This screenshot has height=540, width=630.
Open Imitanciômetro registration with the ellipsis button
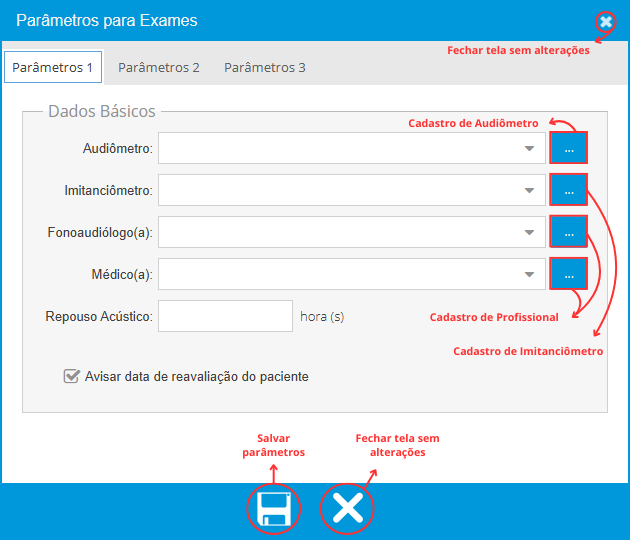[x=568, y=190]
